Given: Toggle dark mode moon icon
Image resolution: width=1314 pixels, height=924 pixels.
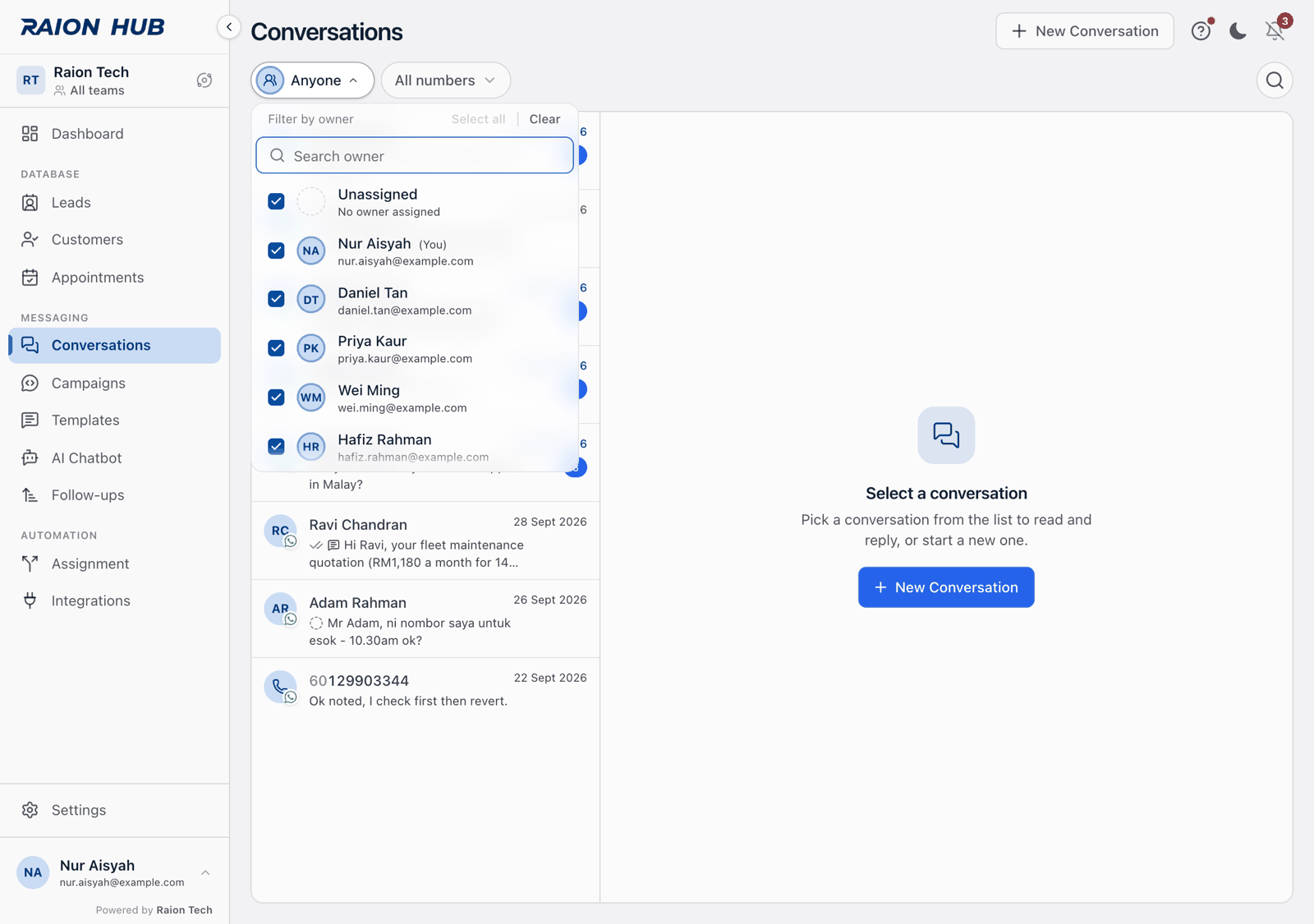Looking at the screenshot, I should point(1238,31).
